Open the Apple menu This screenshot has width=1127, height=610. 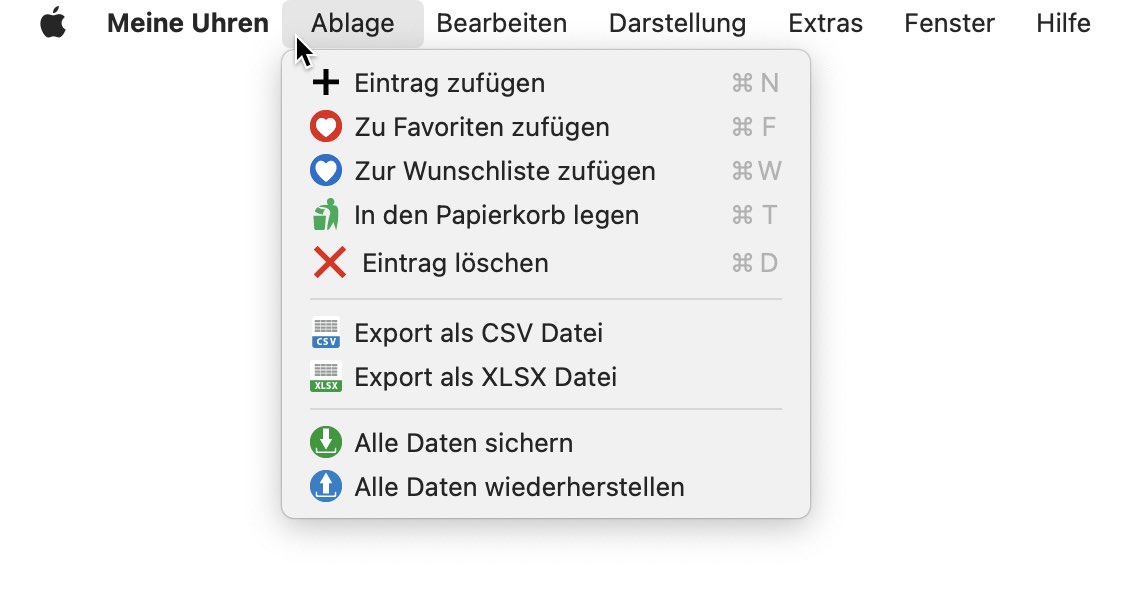[53, 23]
